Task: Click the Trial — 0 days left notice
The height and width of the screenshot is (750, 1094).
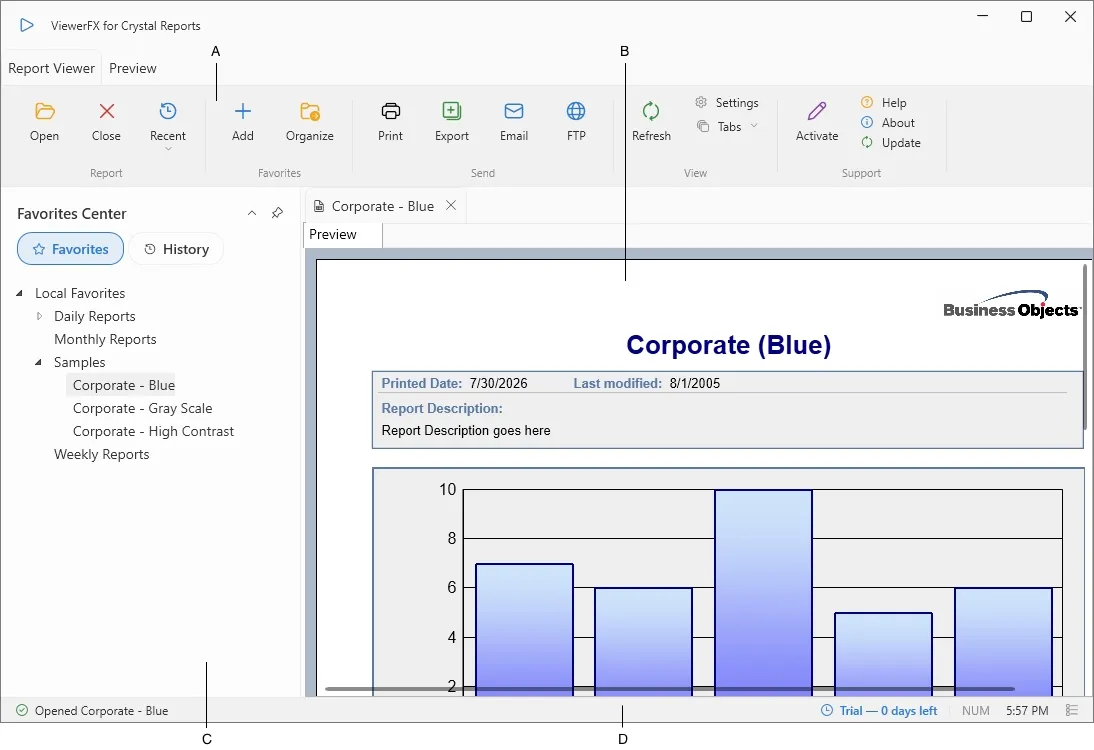Action: click(x=888, y=711)
